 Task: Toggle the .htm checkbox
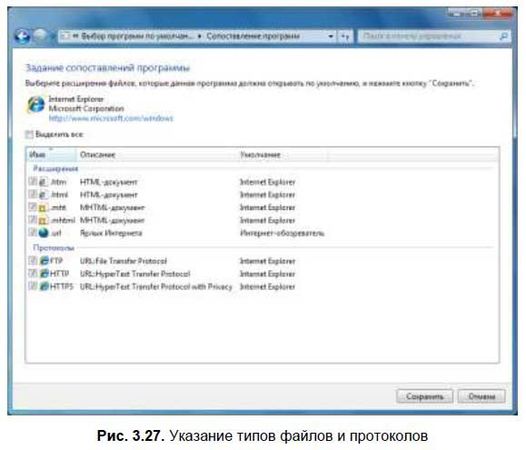[33, 182]
